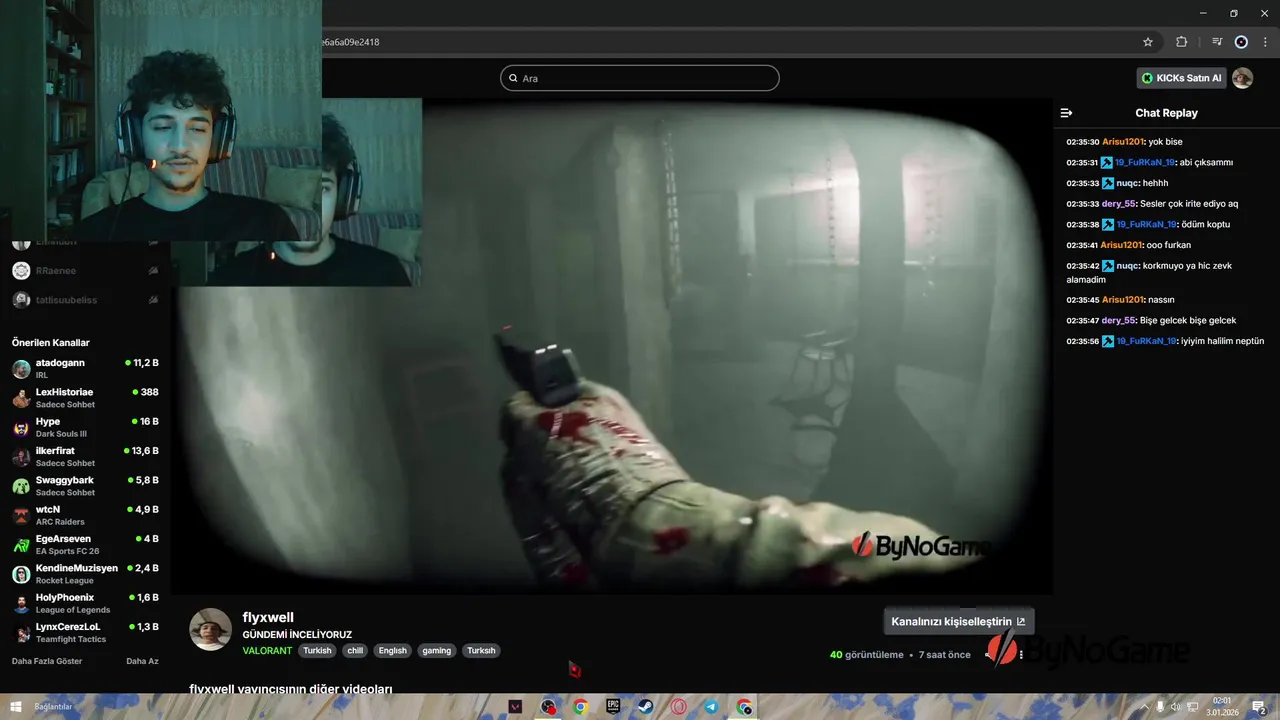This screenshot has height=720, width=1280.
Task: Open the wtcN ARC Raiders channel
Action: pos(85,515)
